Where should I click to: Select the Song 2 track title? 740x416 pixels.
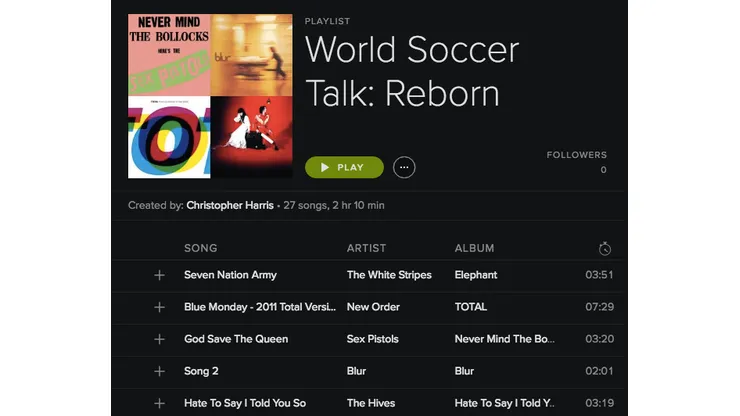coord(201,371)
